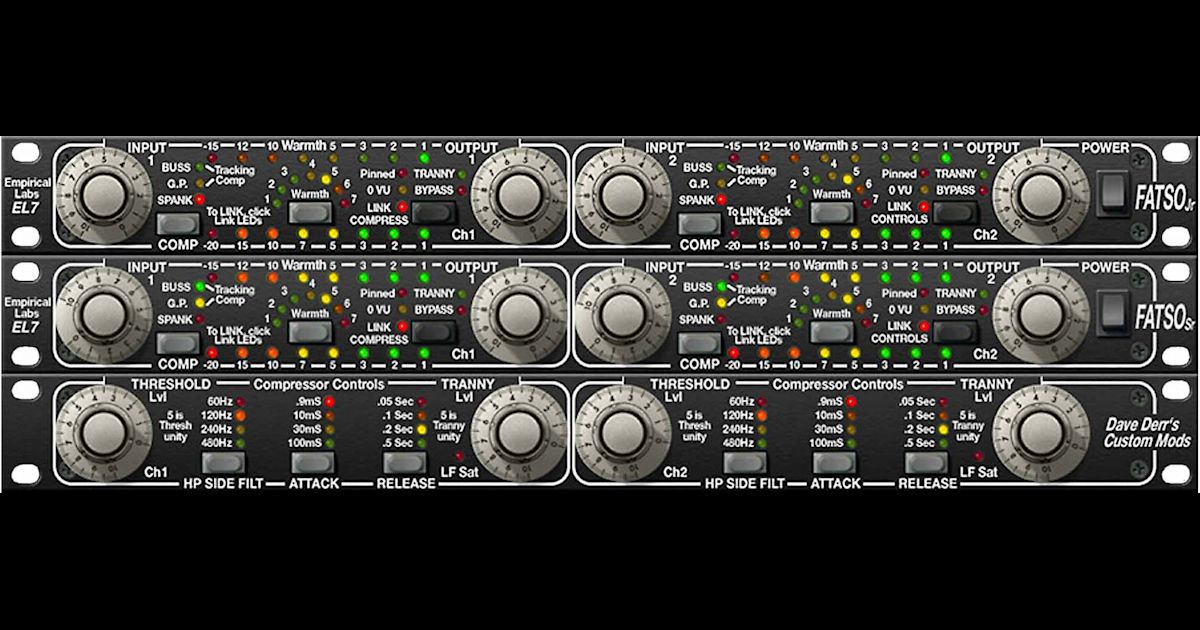
Task: Cycle the Ch2 HP SIDE FILT button
Action: (744, 463)
